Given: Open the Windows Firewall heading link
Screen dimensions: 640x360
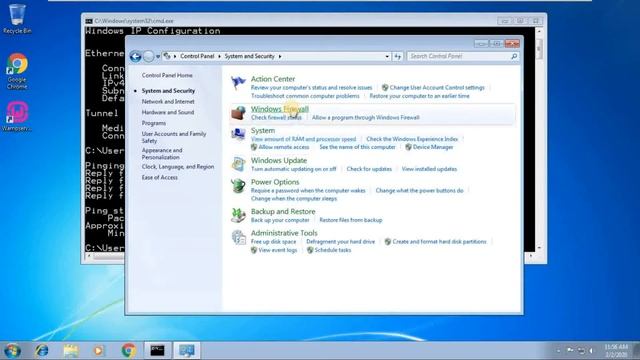Looking at the screenshot, I should [280, 109].
